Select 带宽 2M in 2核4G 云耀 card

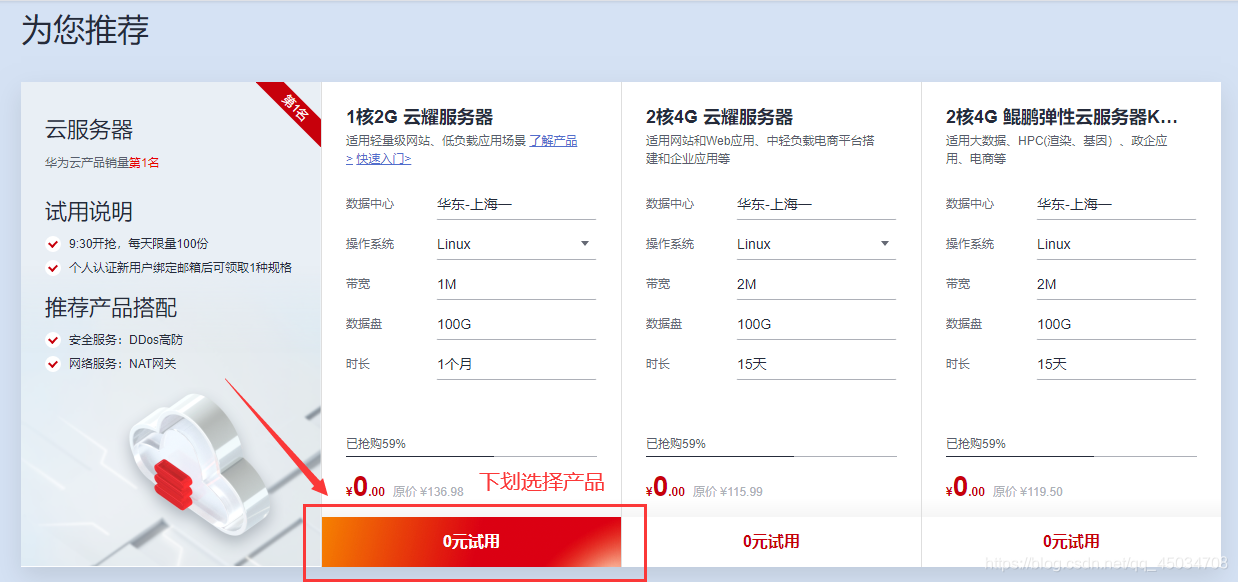coord(816,284)
